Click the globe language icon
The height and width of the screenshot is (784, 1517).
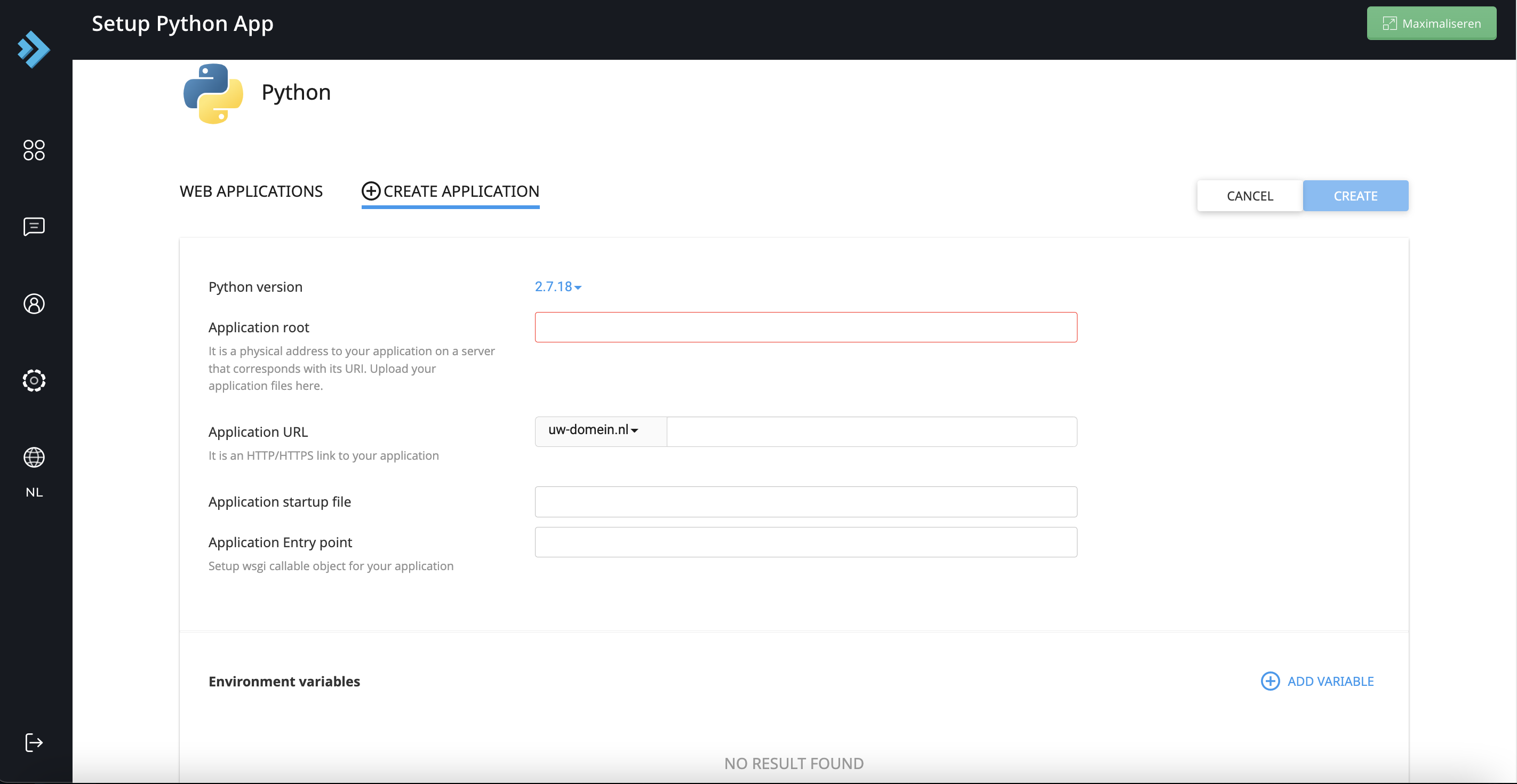pos(34,458)
